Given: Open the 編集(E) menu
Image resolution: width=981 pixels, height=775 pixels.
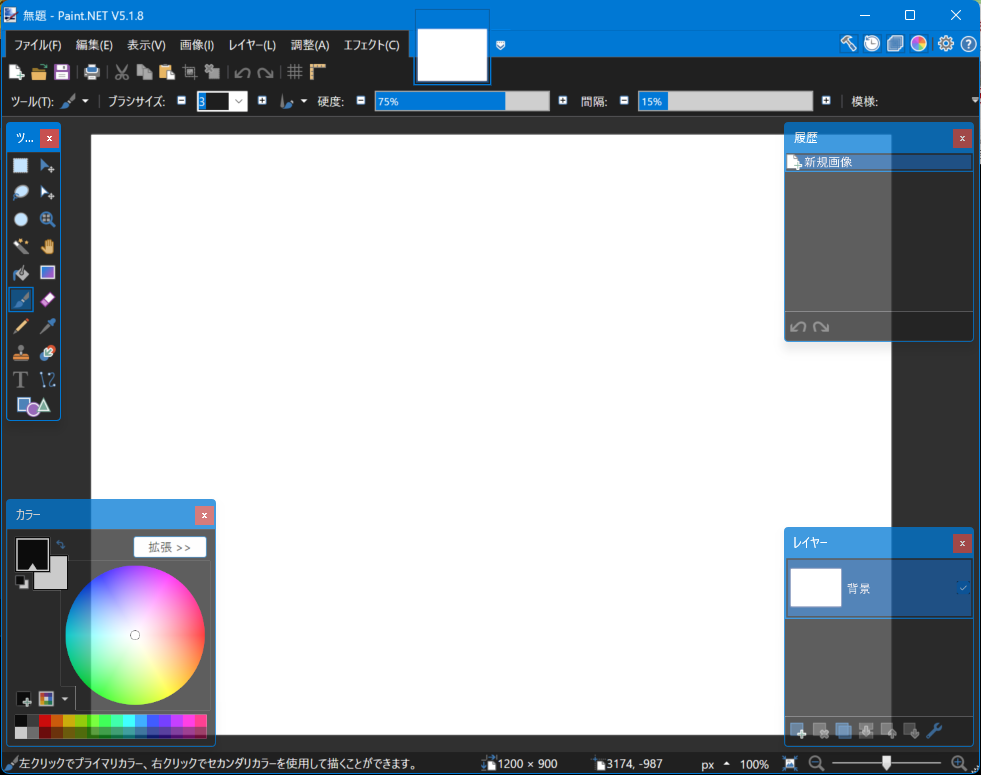Looking at the screenshot, I should point(94,45).
